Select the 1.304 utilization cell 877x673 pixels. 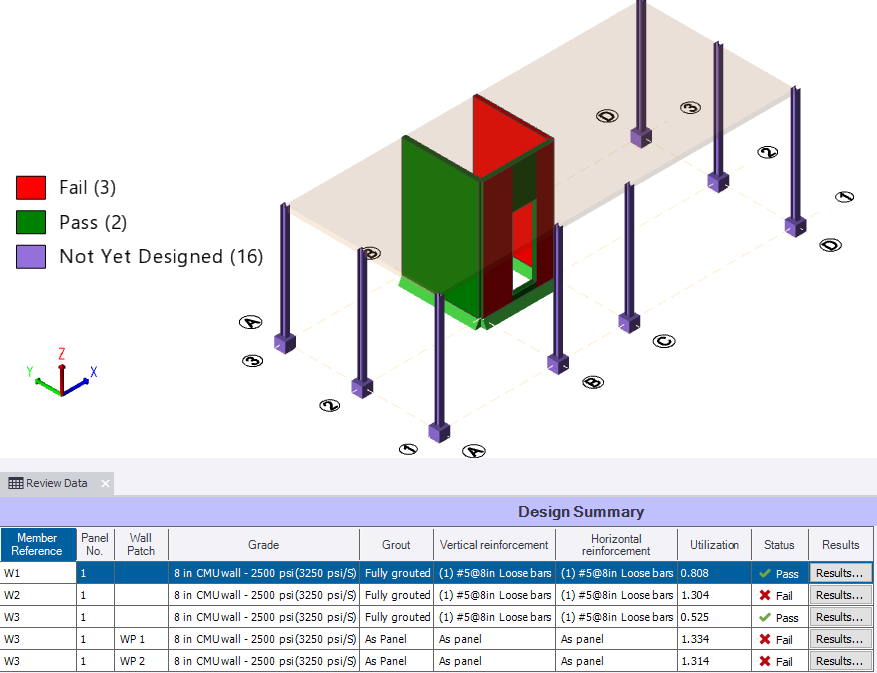pyautogui.click(x=714, y=595)
